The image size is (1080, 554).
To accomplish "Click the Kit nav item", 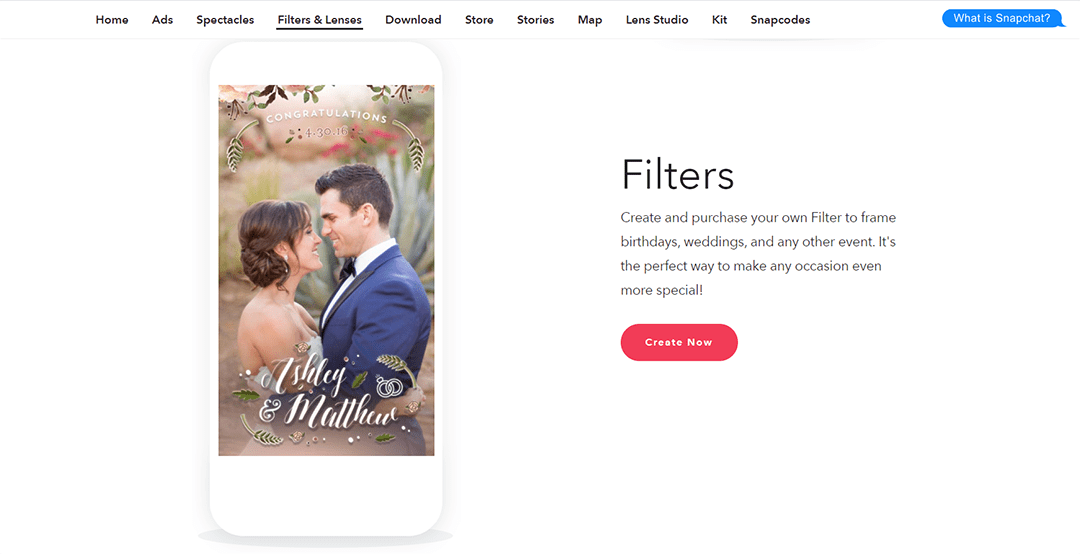I will 720,20.
